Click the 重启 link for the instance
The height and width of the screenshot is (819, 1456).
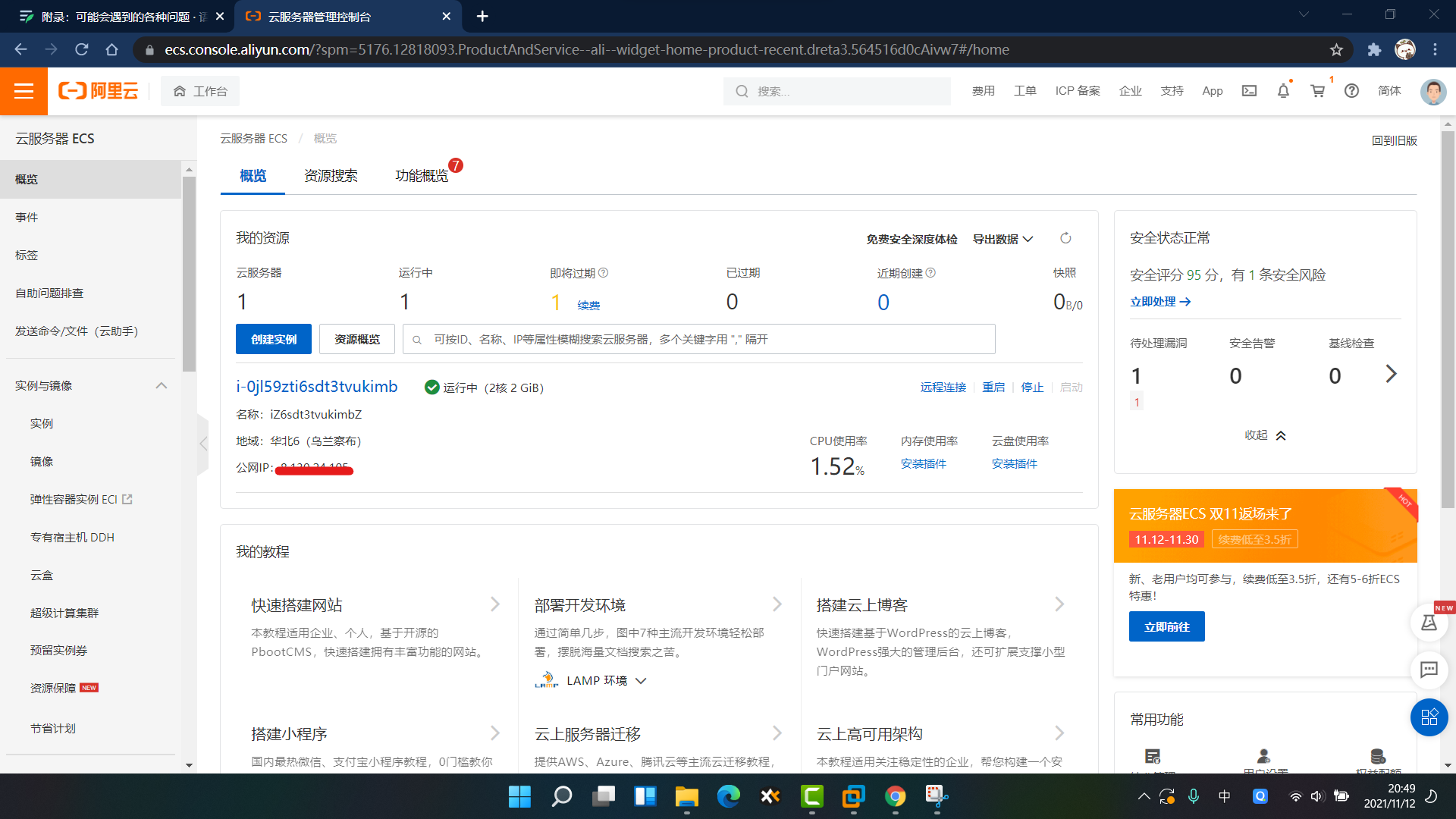993,388
